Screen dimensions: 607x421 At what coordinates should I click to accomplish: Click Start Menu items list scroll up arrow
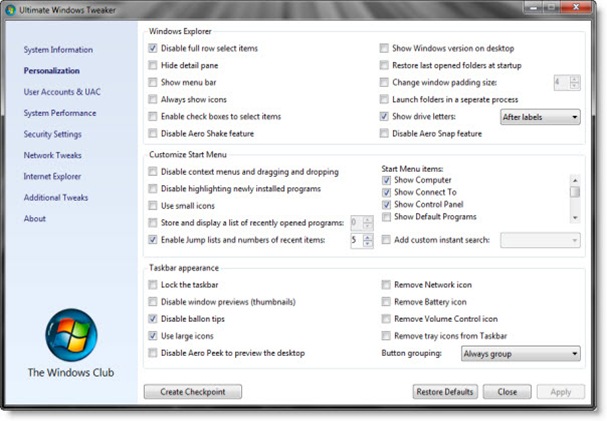click(575, 180)
